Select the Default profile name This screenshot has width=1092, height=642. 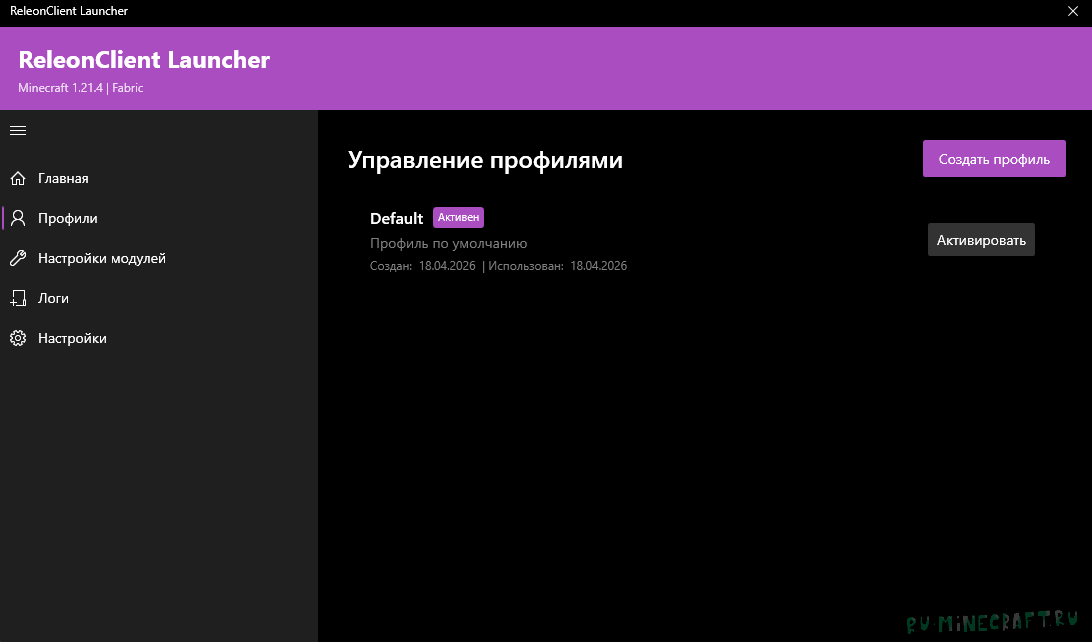pos(396,218)
